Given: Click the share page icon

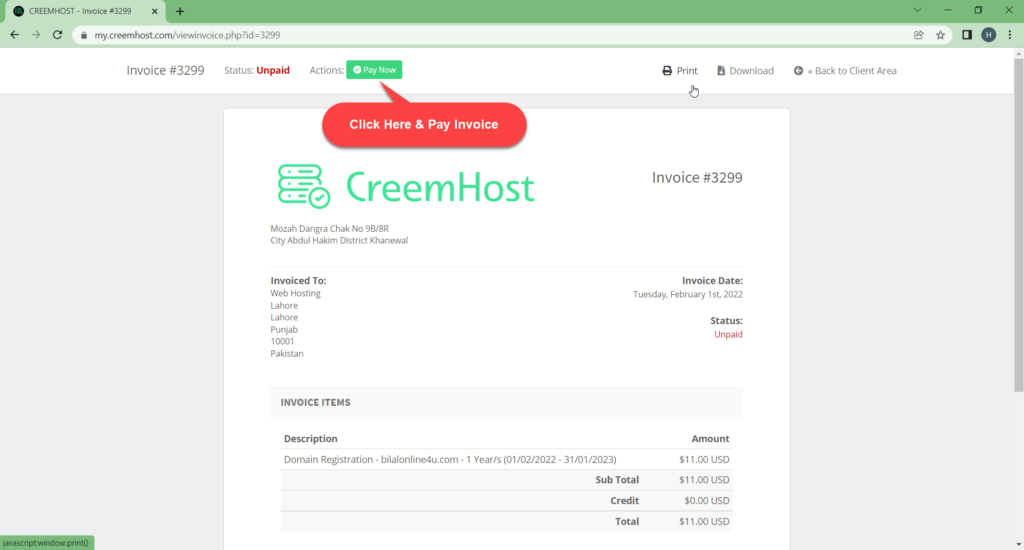Looking at the screenshot, I should tap(919, 35).
